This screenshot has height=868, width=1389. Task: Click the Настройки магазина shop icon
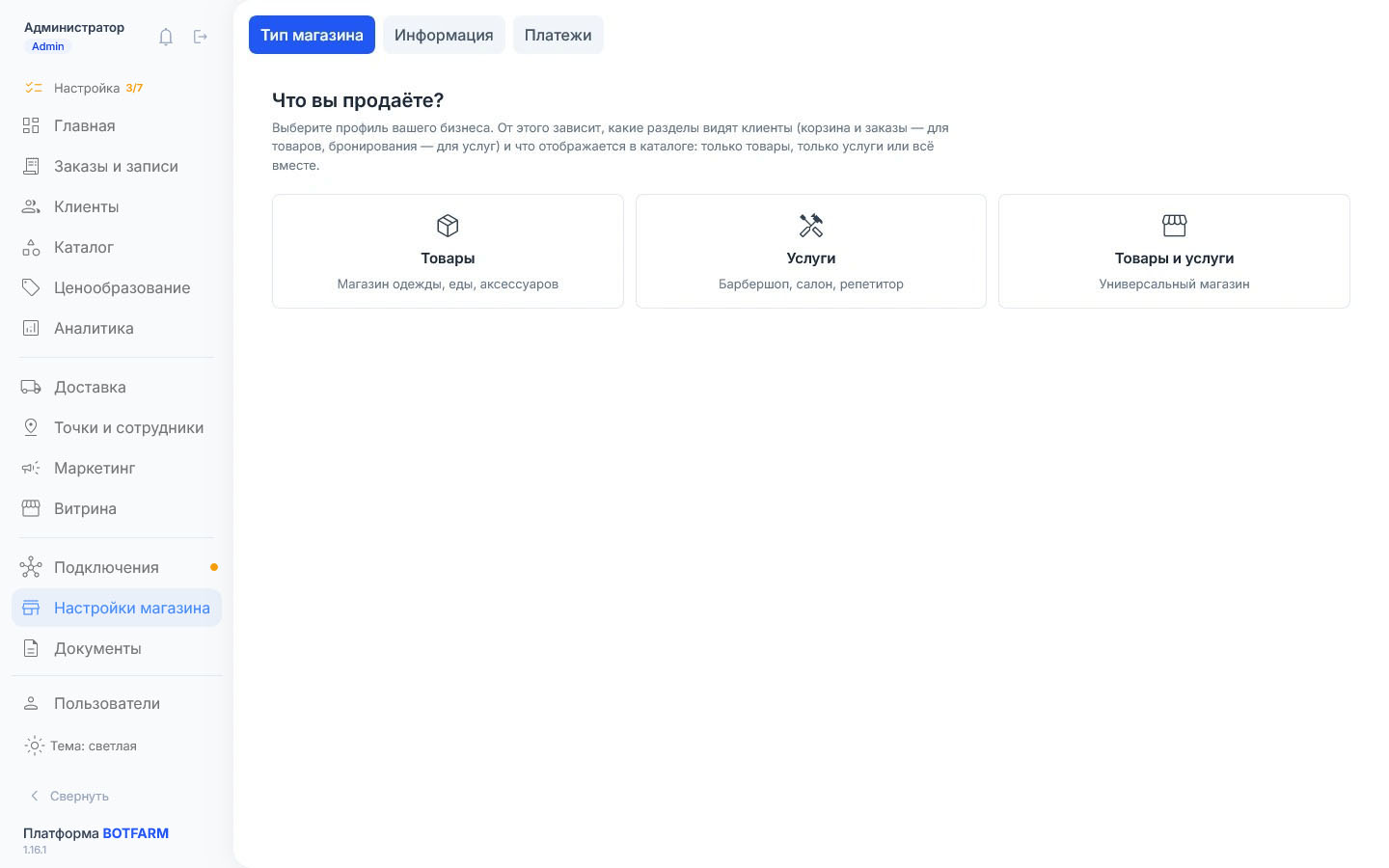click(x=31, y=608)
